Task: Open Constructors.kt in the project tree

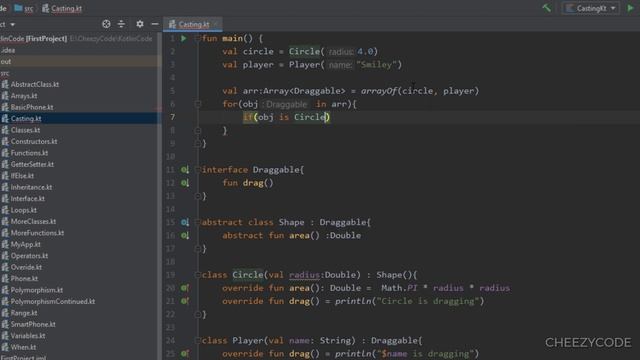Action: [x=34, y=142]
